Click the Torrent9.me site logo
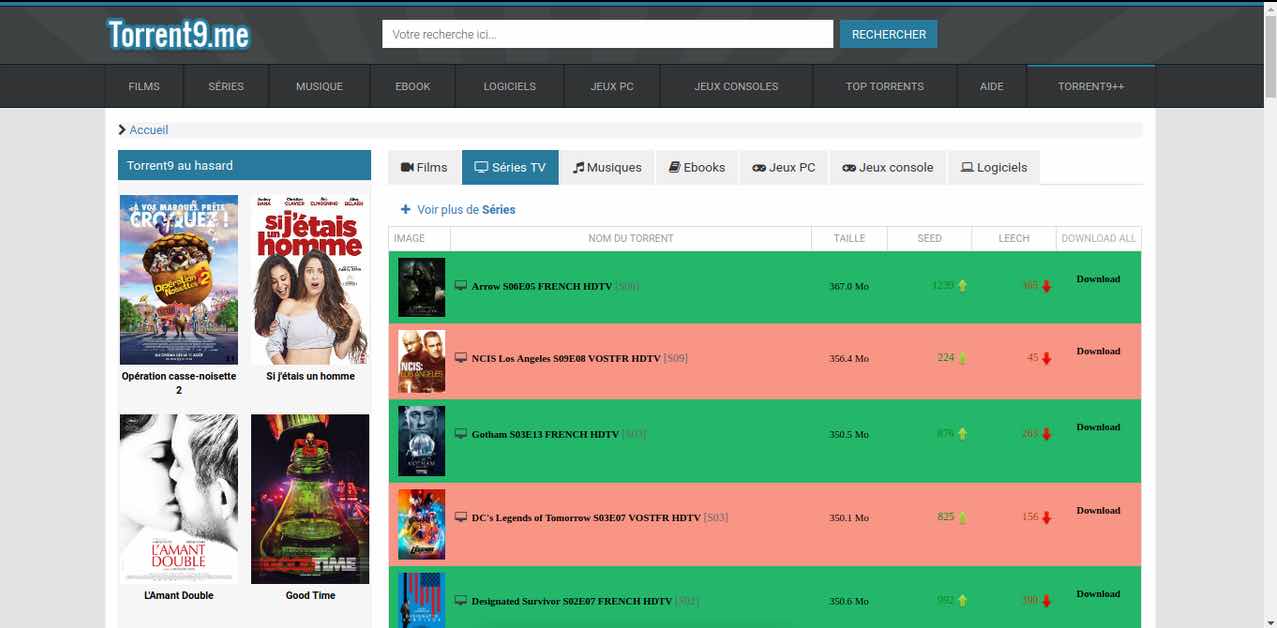This screenshot has width=1277, height=628. coord(178,34)
